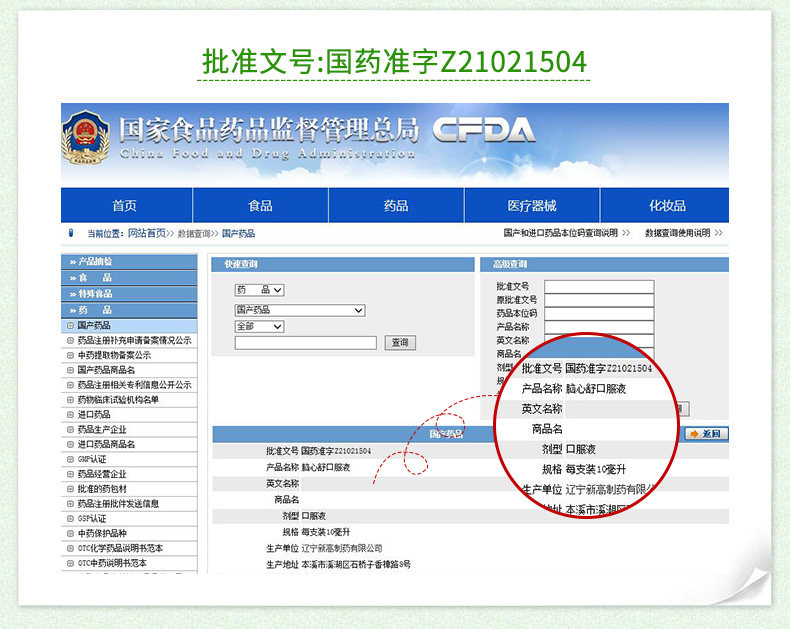Click the 返回 button with arrow
Screen dimensions: 790x629
(706, 433)
